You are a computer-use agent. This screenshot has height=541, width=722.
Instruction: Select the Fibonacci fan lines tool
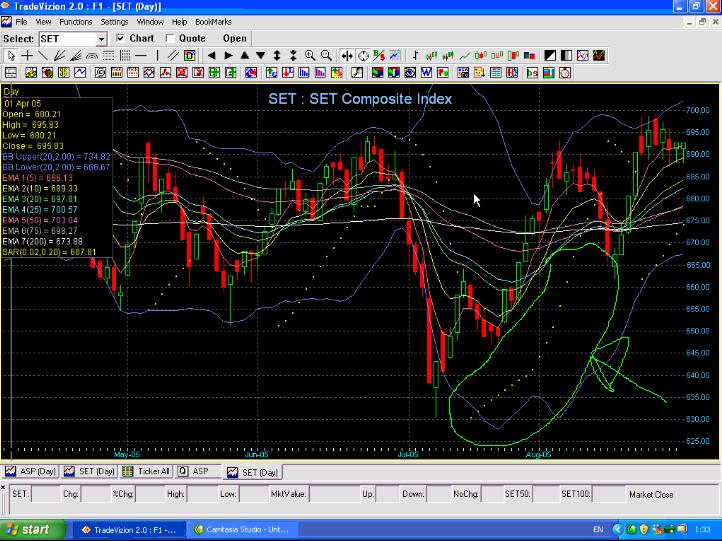[x=59, y=56]
